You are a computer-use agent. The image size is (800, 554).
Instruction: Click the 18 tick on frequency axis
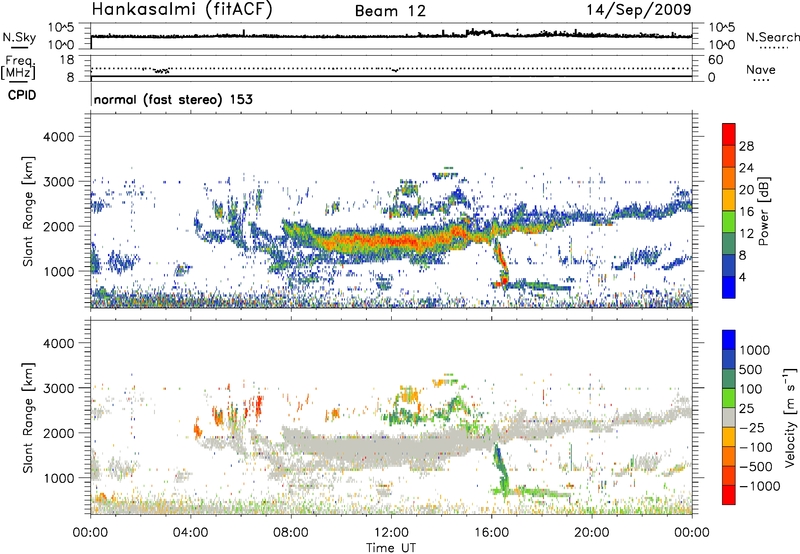(67, 60)
